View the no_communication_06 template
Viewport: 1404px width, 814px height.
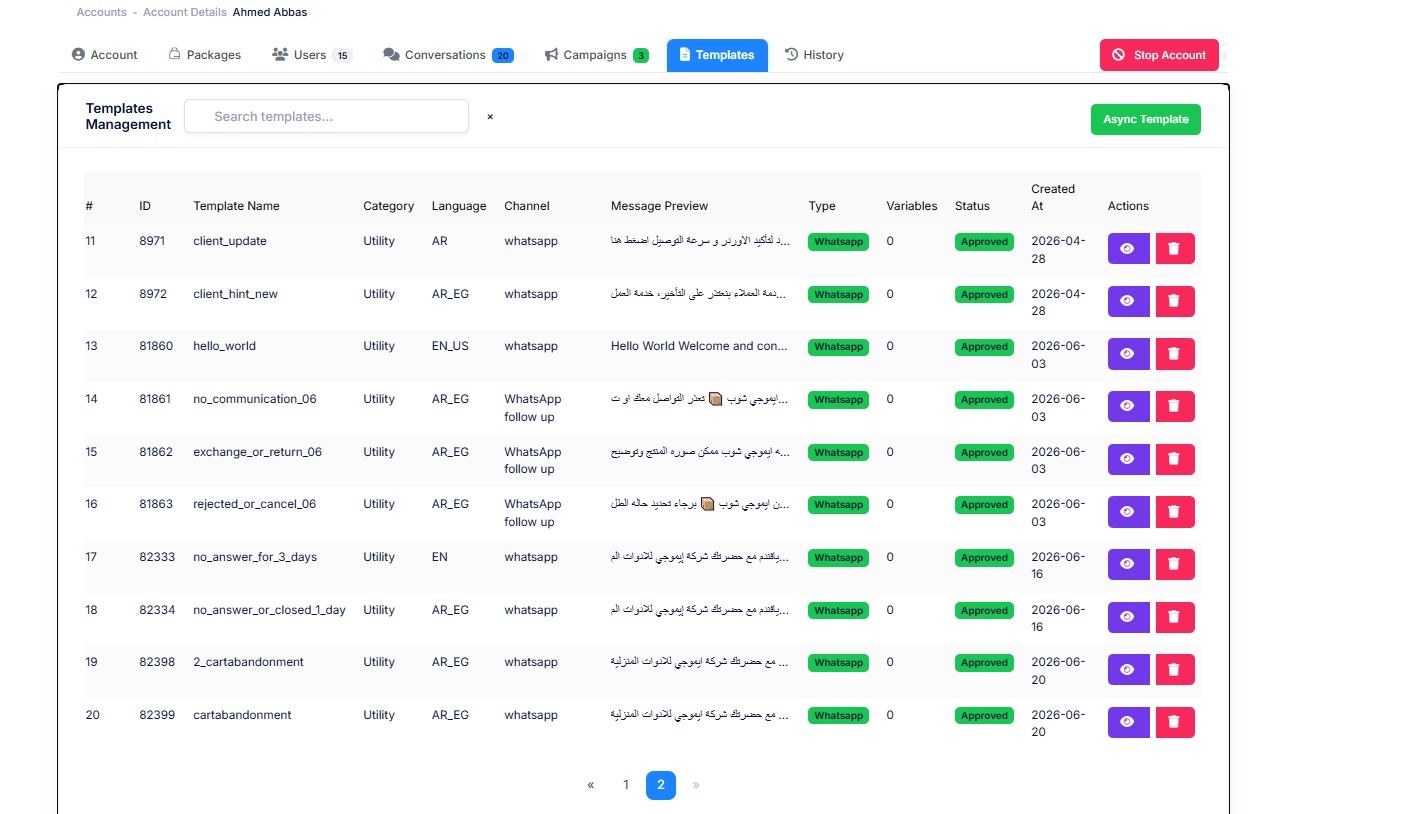(1128, 406)
